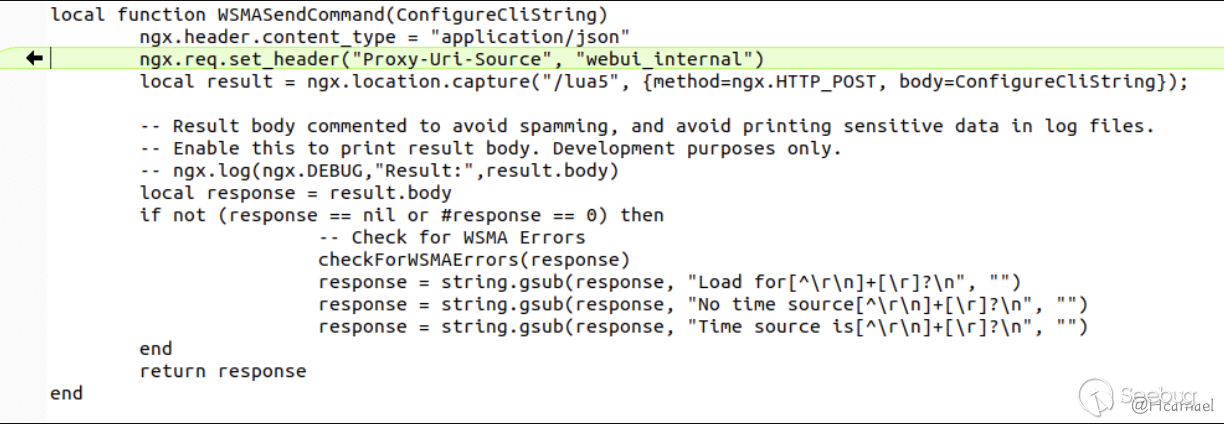Click the Check for WSMA Errors comment
Screen dimensions: 1224x424
452,237
